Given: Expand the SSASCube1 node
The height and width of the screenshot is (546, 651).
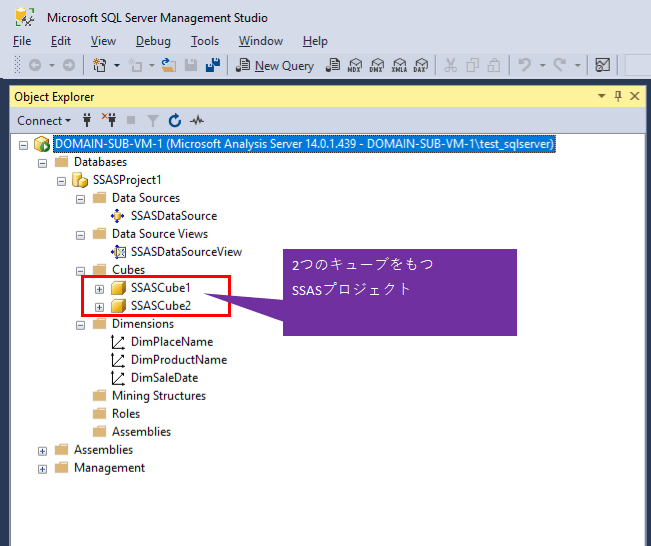Looking at the screenshot, I should [100, 288].
